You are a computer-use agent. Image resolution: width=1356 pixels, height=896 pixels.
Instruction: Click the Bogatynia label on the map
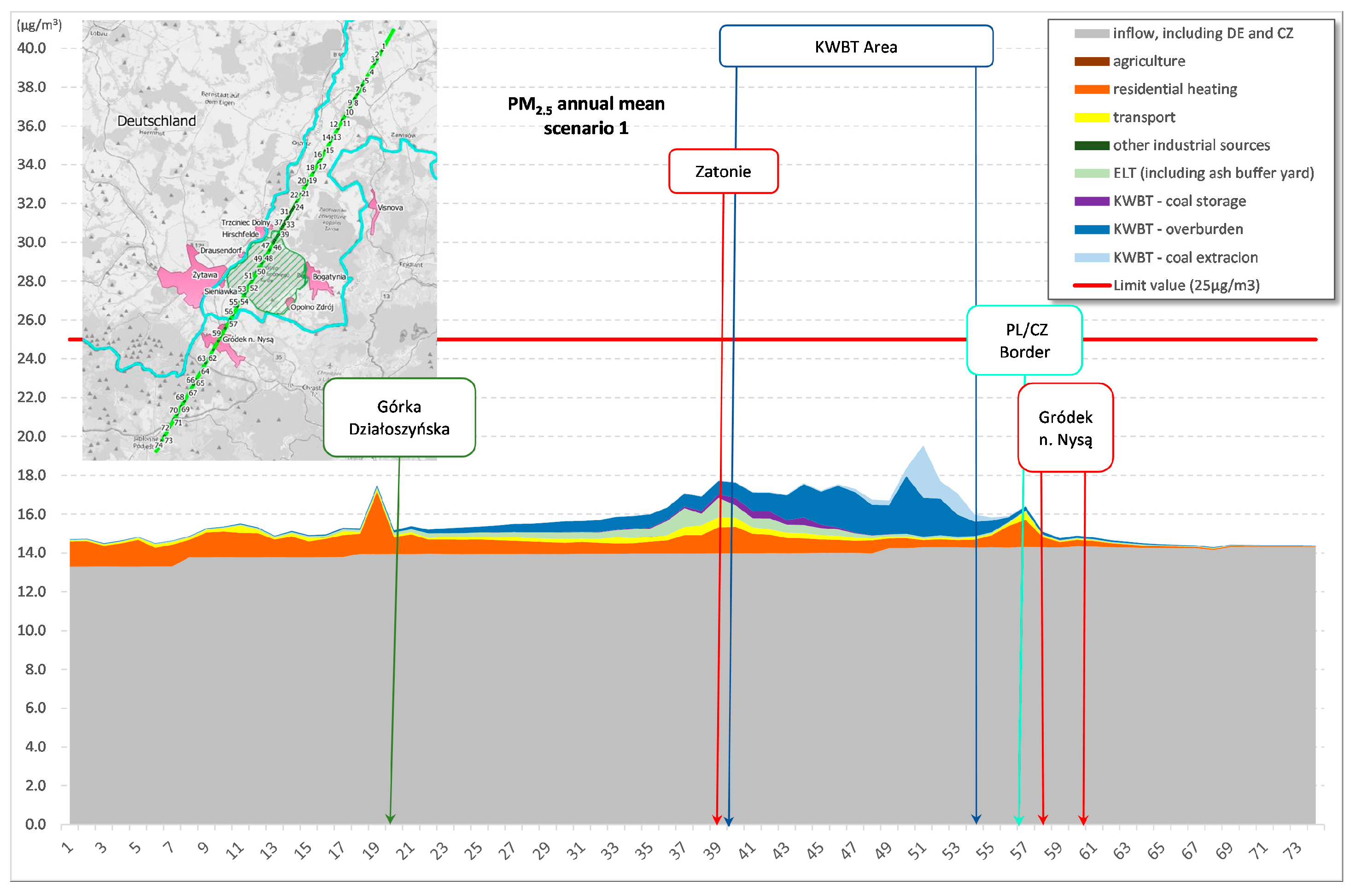click(x=329, y=276)
